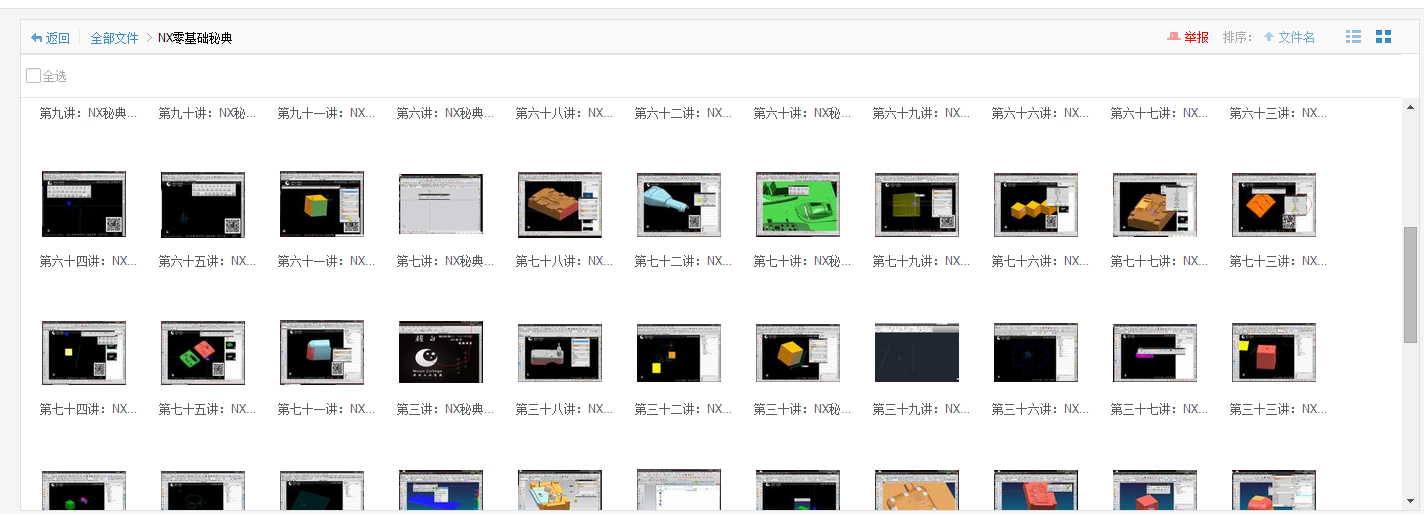Select NX零基础秘典 breadcrumb folder name
The height and width of the screenshot is (514, 1424).
[x=195, y=38]
